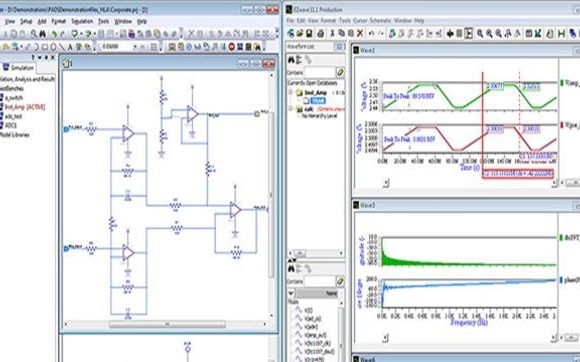Click the copy icon in EZwave toolbar
The image size is (580, 362).
(341, 34)
